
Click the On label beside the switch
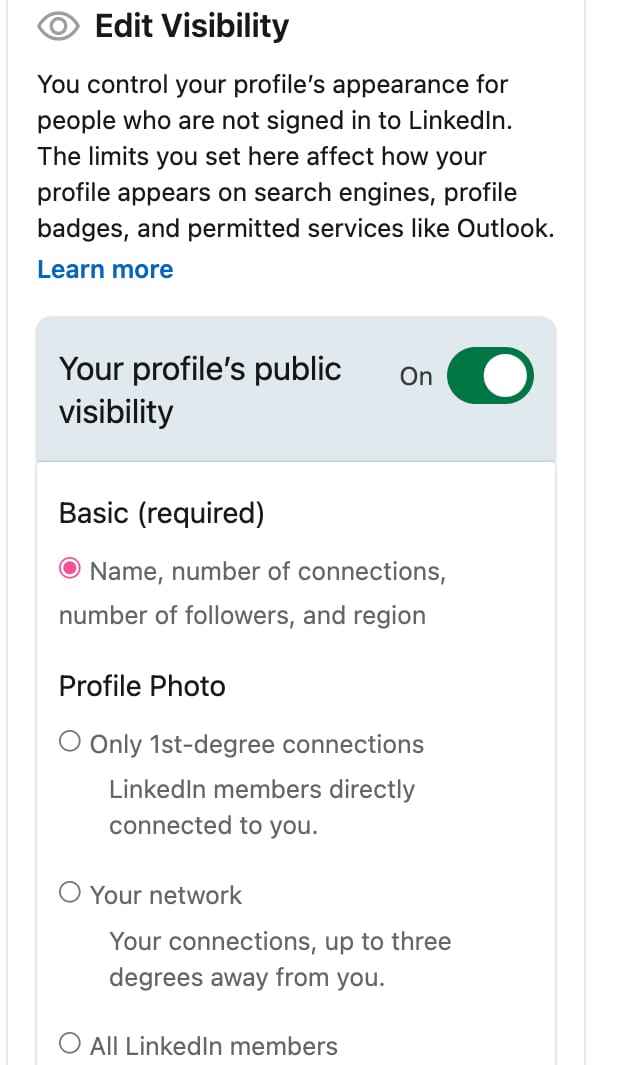[x=415, y=376]
